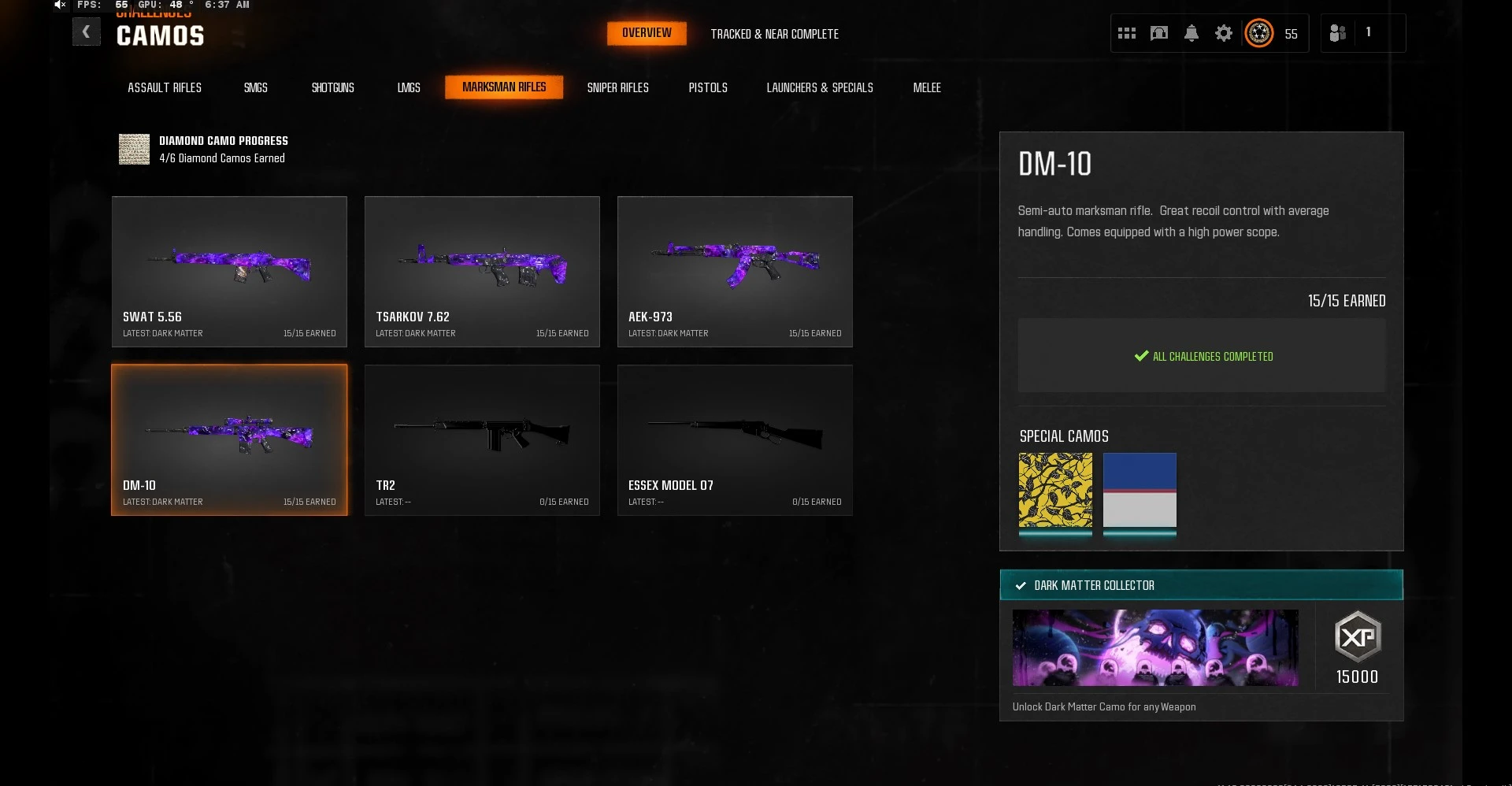This screenshot has width=1512, height=786.
Task: Click the player rank emblem icon
Action: point(1259,33)
